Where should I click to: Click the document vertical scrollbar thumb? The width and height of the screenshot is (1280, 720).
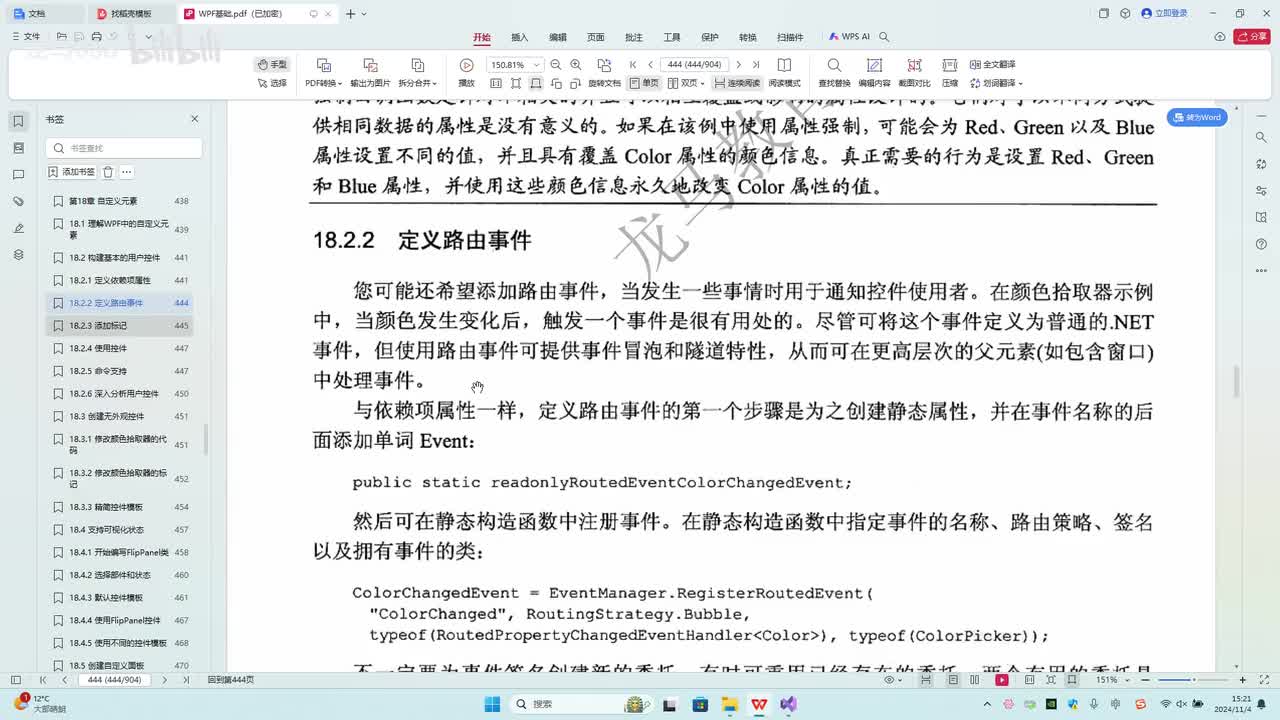pos(1237,381)
